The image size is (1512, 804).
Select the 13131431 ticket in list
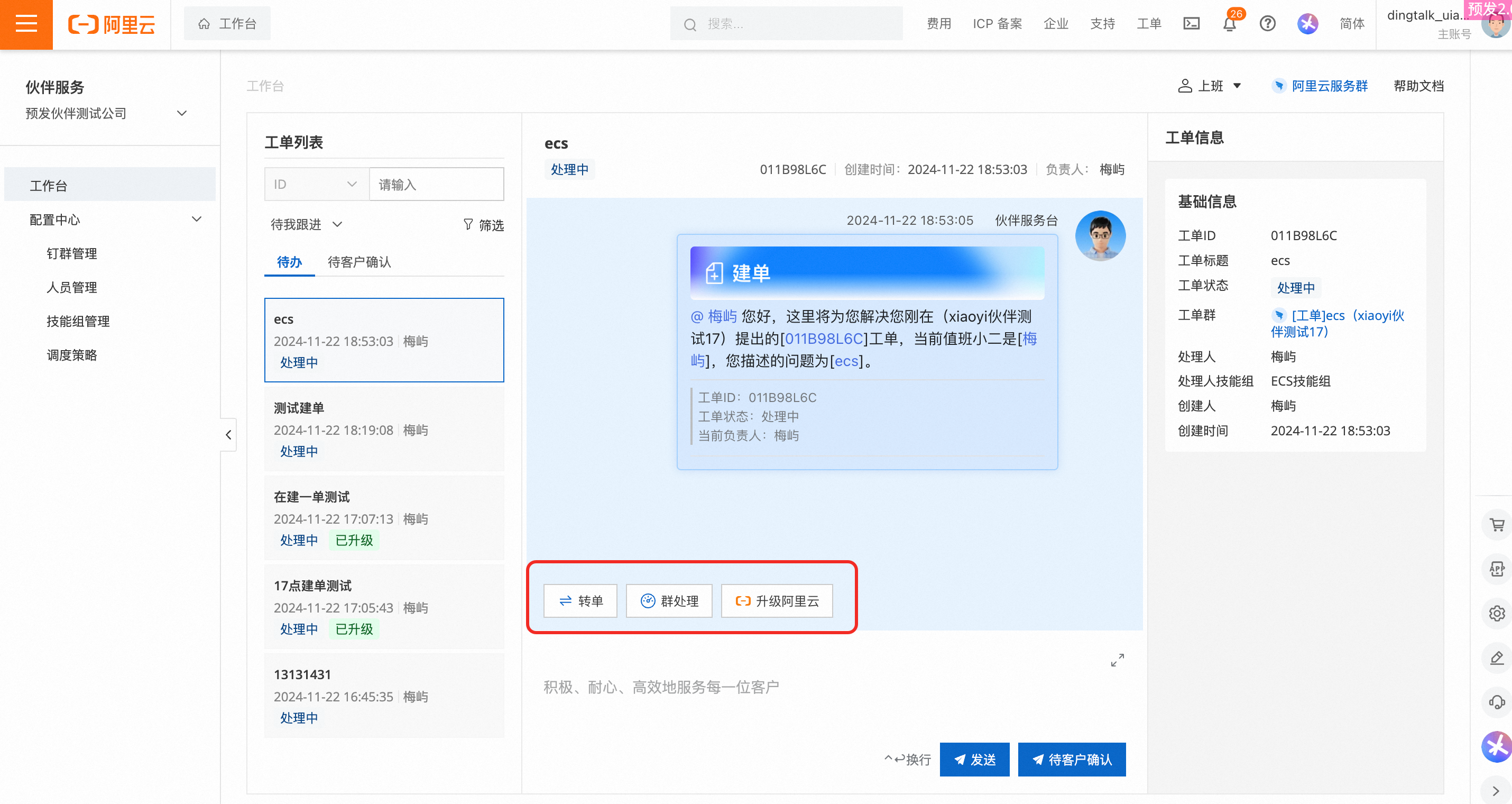[x=384, y=696]
